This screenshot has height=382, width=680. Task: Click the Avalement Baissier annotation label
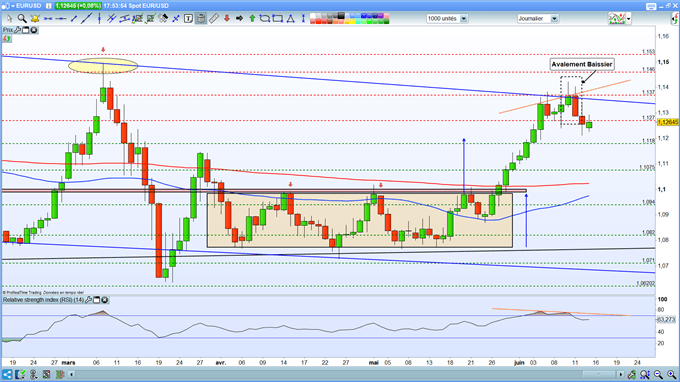(x=582, y=64)
